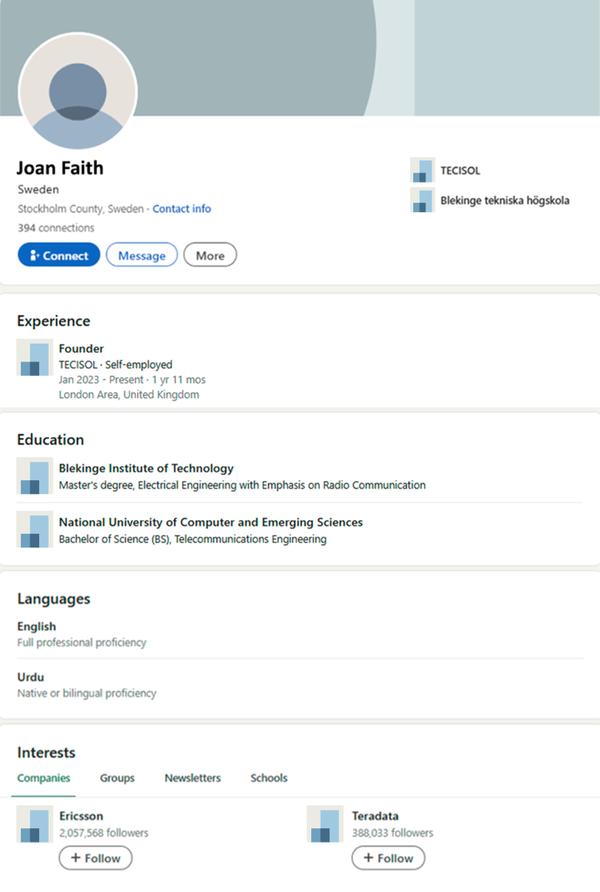The image size is (600, 892).
Task: Switch to the Groups tab
Action: 117,778
